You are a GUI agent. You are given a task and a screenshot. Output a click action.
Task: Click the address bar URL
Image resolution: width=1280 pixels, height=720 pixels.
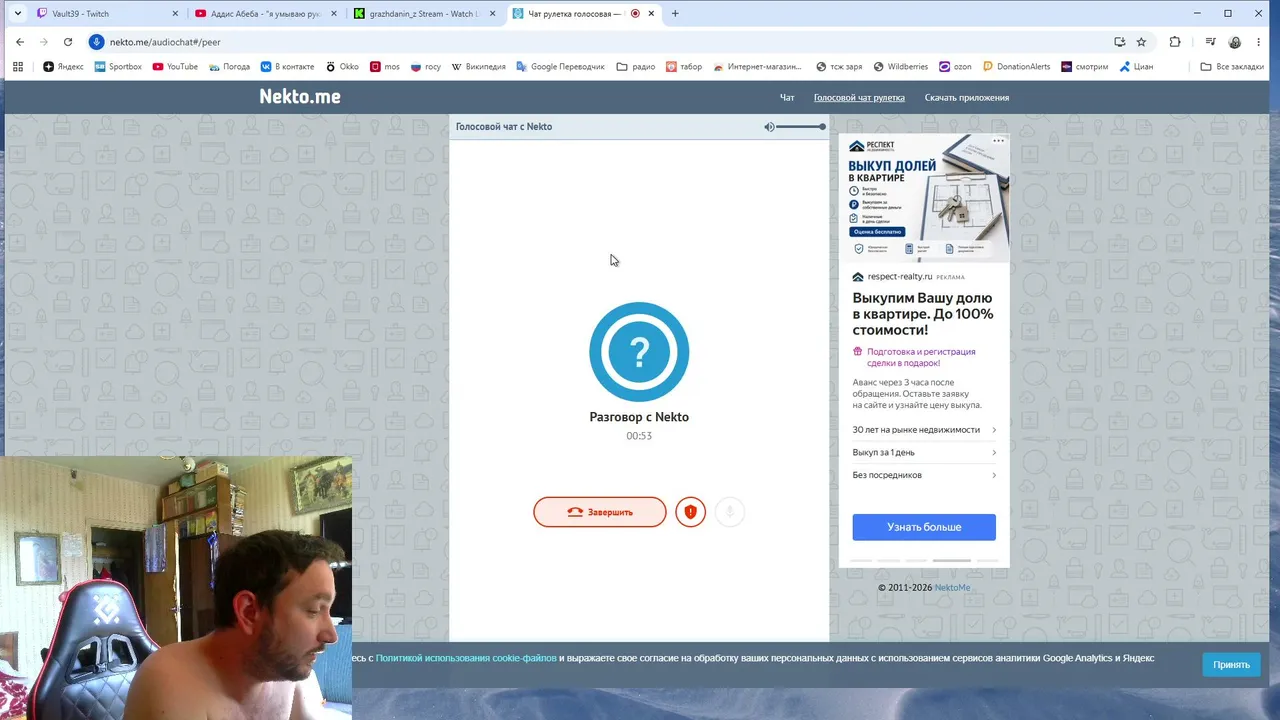[x=165, y=42]
